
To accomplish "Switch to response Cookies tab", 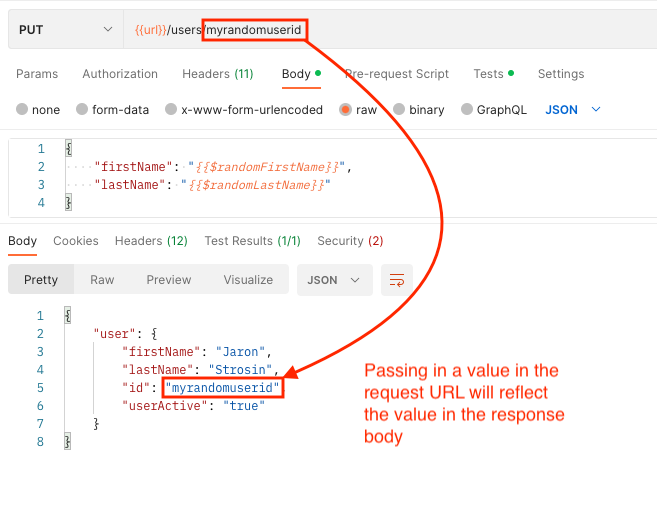I will tap(76, 241).
